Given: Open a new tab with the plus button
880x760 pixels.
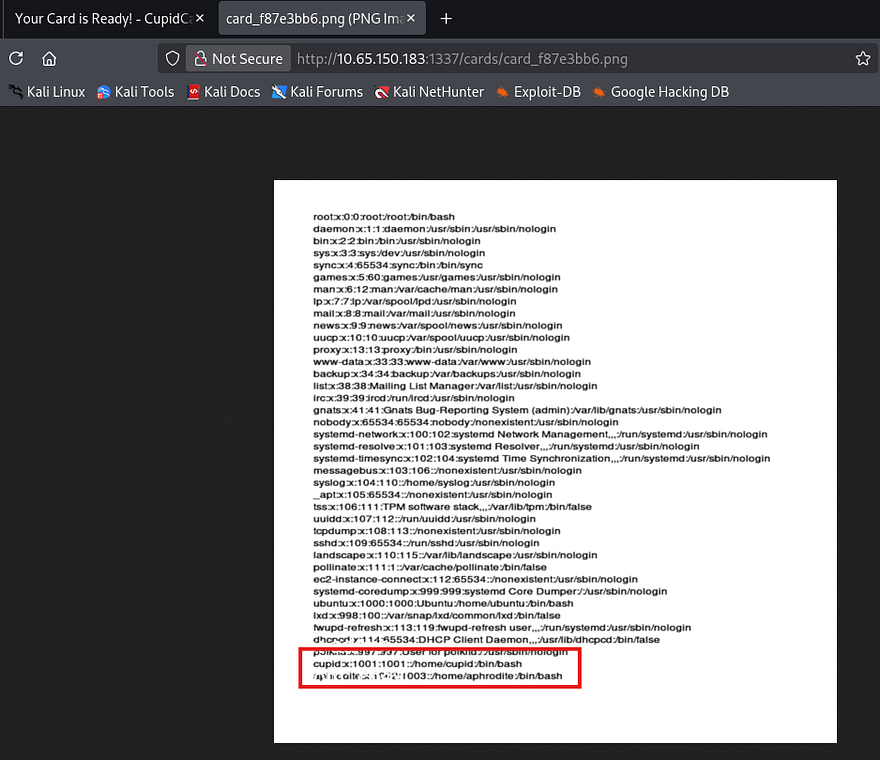Looking at the screenshot, I should pos(446,19).
